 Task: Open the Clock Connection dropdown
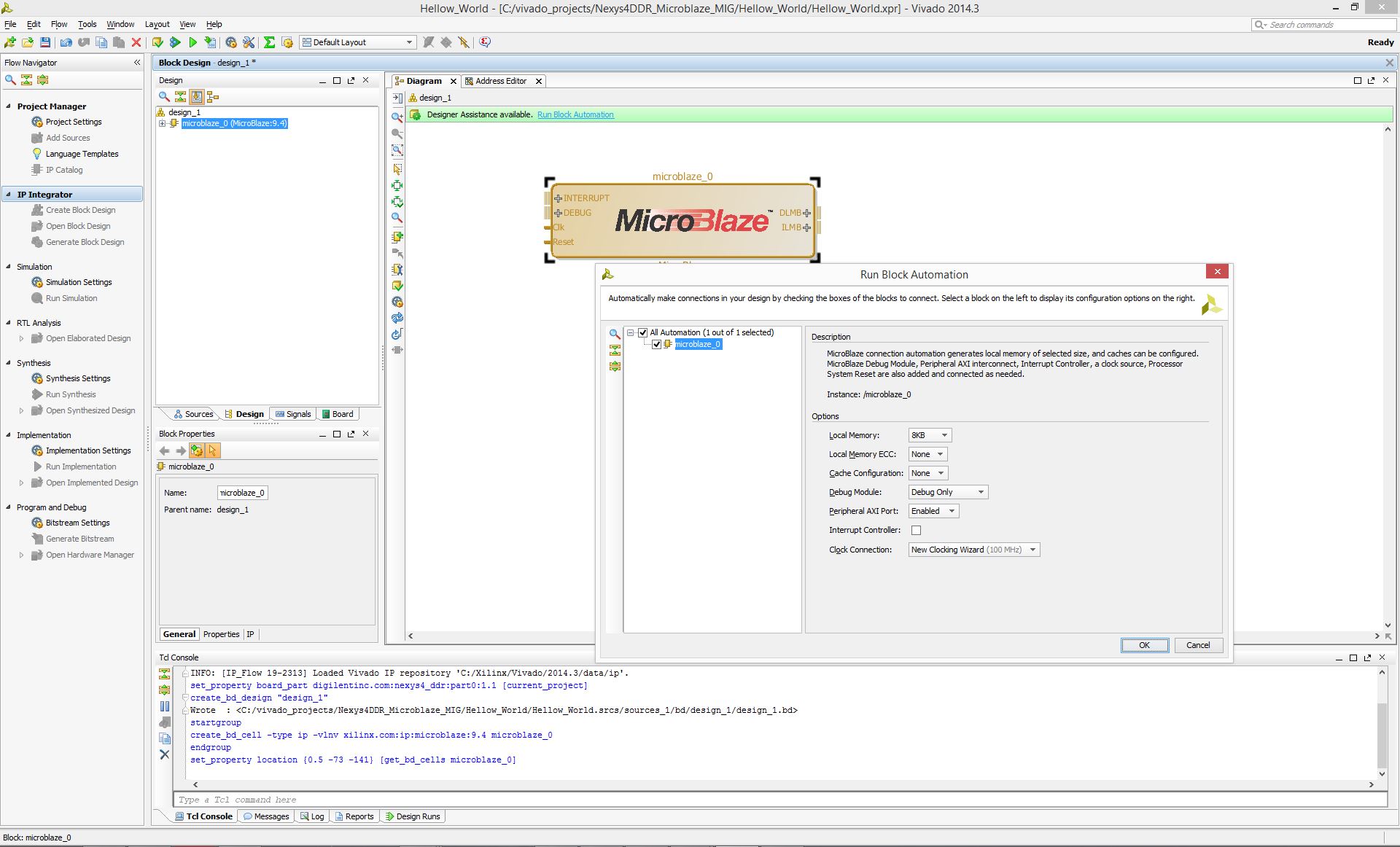974,550
